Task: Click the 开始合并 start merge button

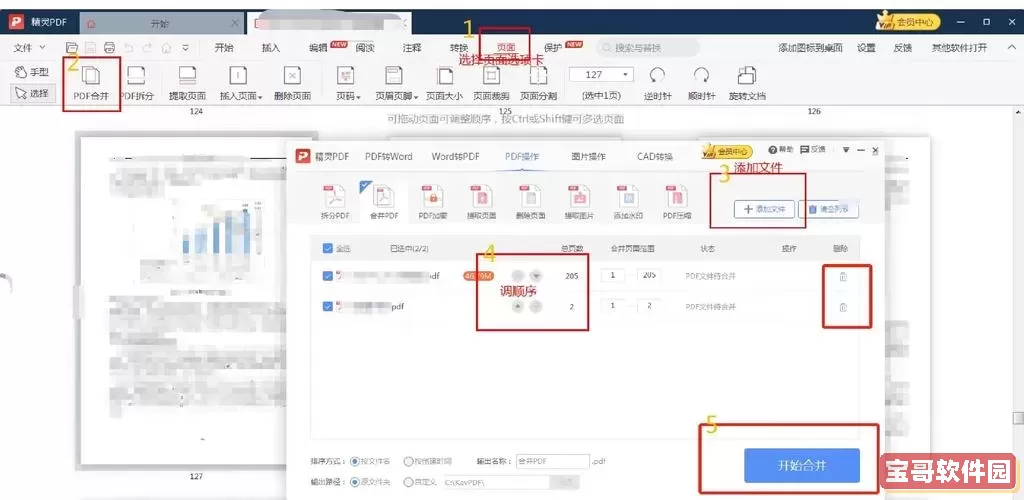Action: tap(802, 465)
